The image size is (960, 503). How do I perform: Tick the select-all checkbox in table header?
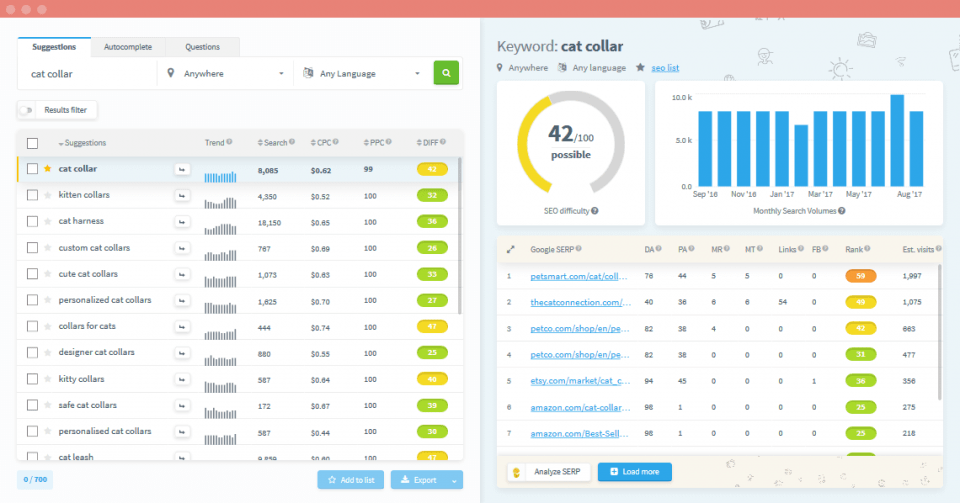click(x=32, y=143)
